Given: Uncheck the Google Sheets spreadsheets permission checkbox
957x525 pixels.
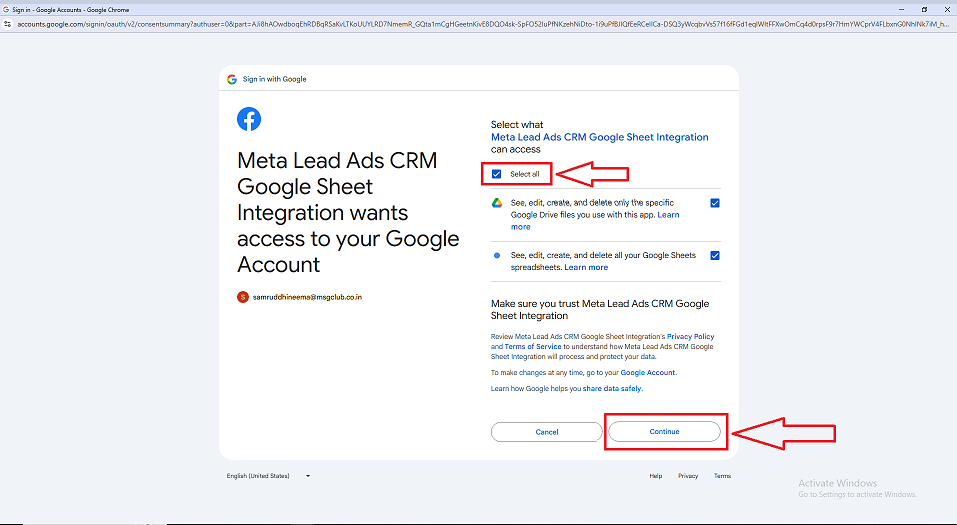Looking at the screenshot, I should (x=715, y=255).
